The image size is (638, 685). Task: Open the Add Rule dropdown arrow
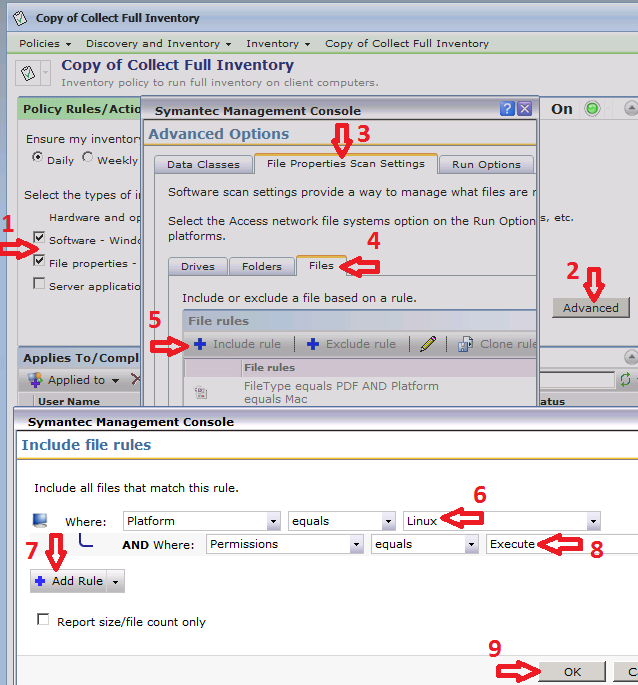tap(115, 581)
